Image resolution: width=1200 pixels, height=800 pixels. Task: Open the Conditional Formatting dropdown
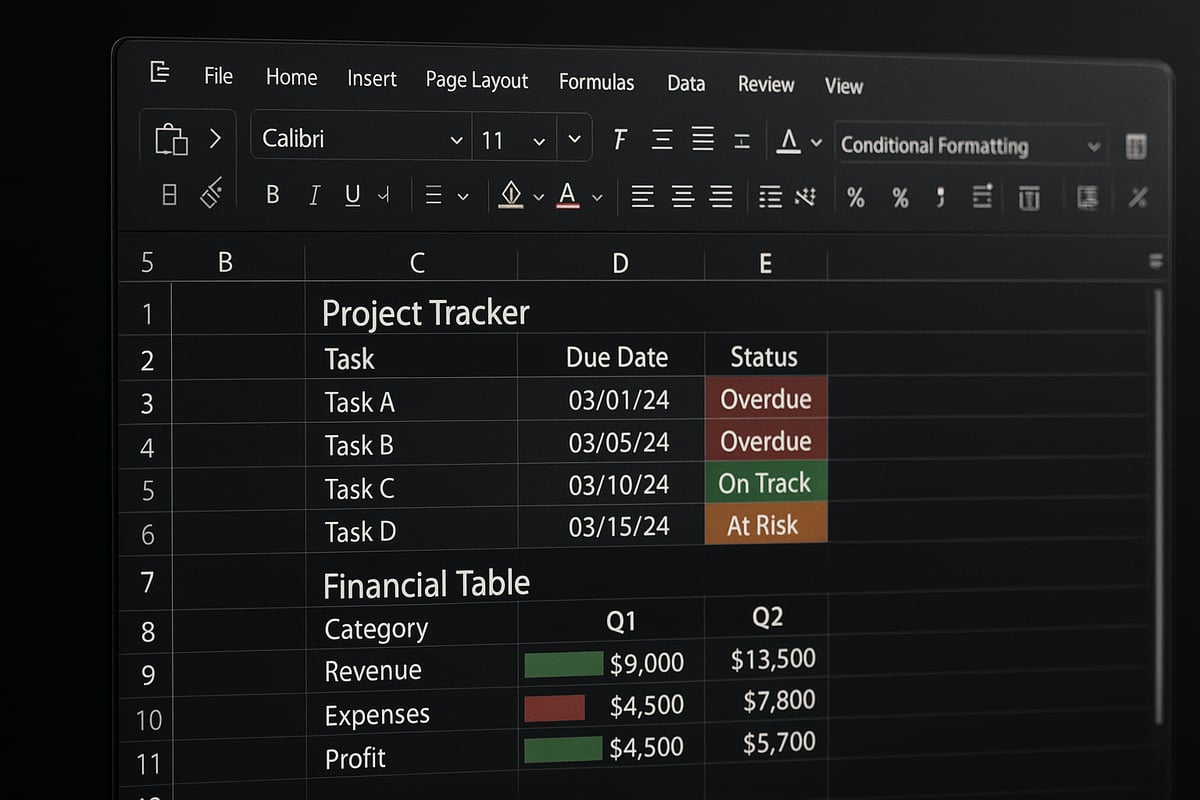pyautogui.click(x=970, y=145)
